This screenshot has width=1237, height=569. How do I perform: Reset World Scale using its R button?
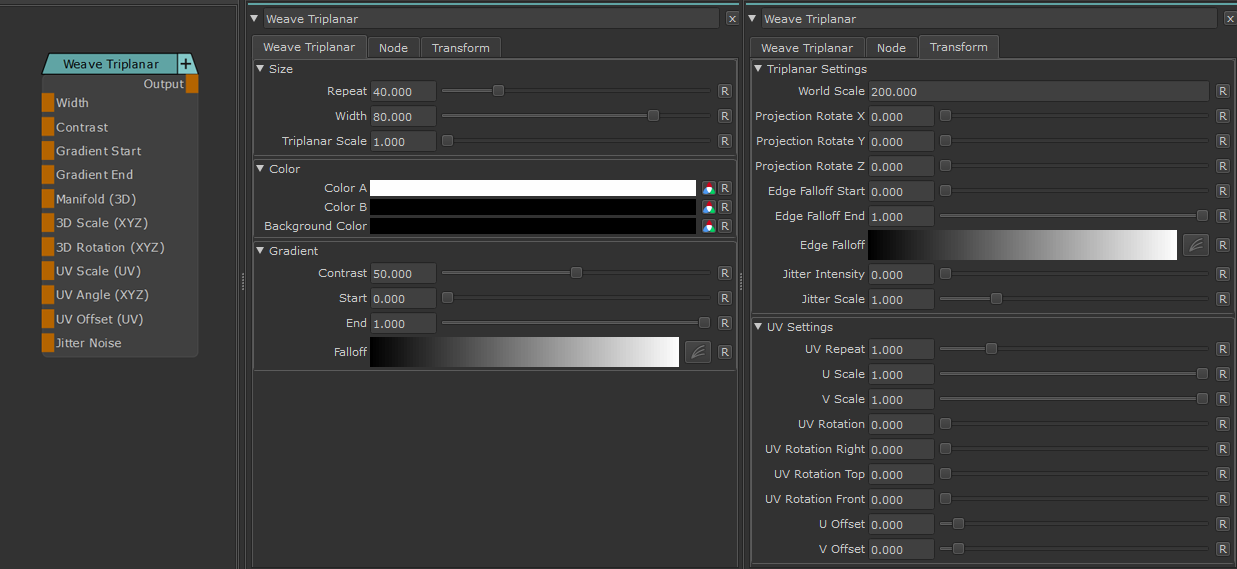point(1222,91)
